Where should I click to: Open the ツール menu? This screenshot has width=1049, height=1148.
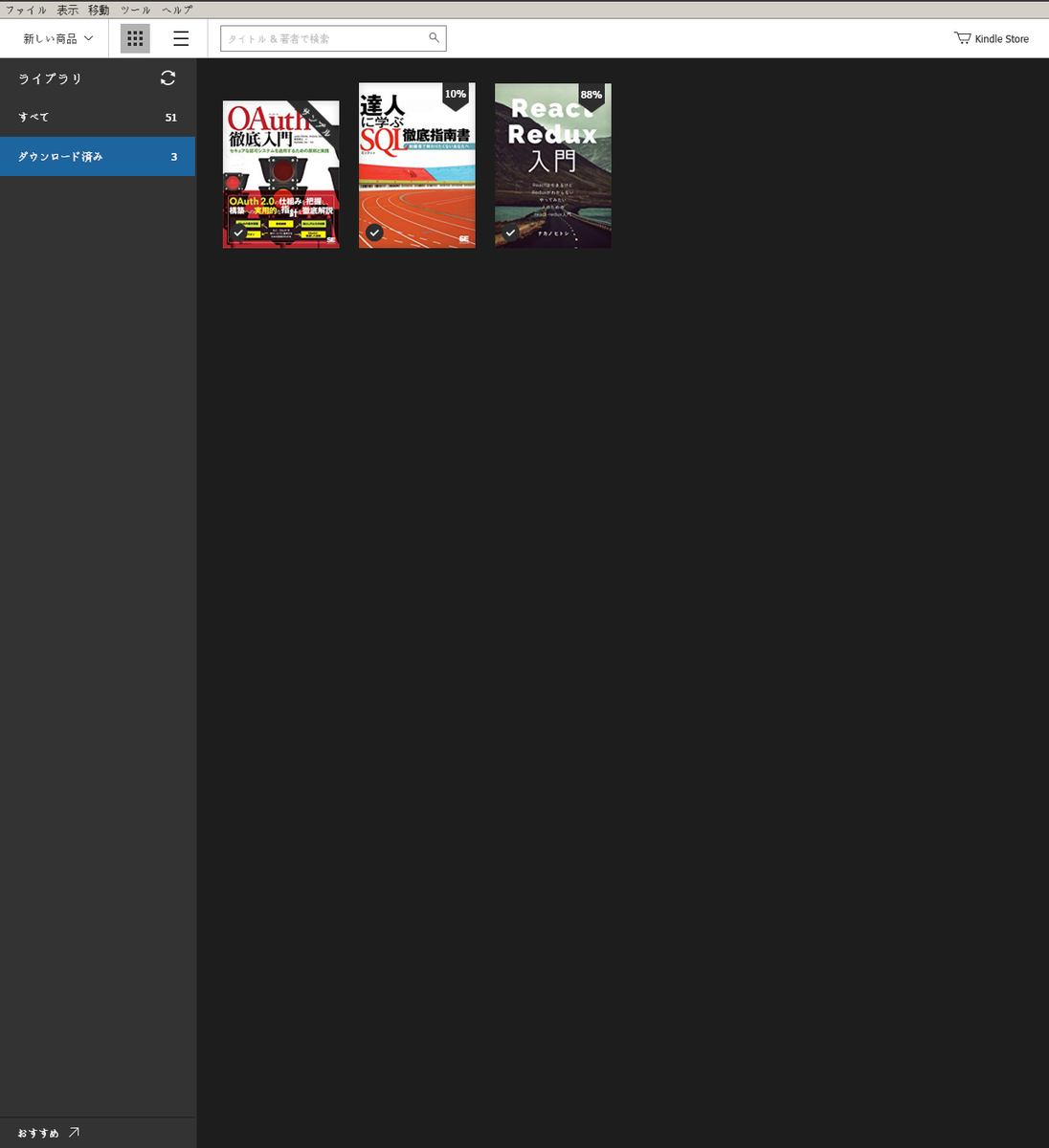(x=135, y=10)
